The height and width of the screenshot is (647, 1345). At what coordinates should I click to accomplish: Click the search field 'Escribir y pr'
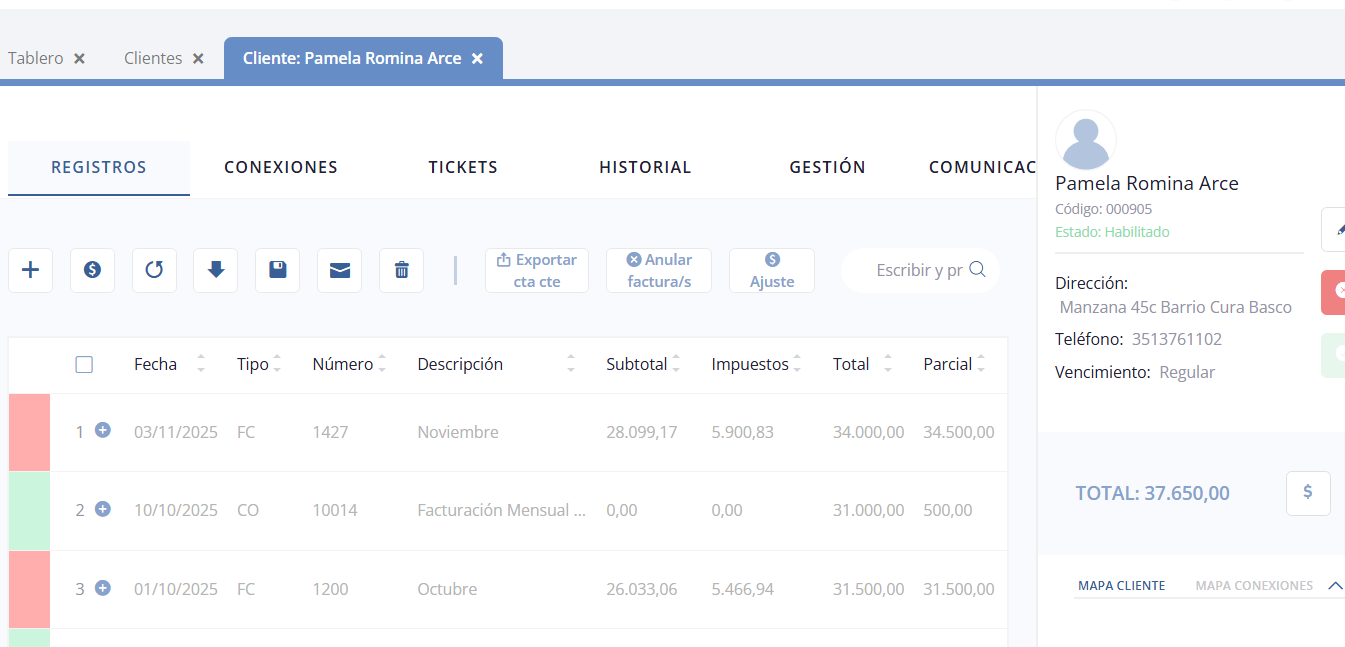tap(918, 270)
